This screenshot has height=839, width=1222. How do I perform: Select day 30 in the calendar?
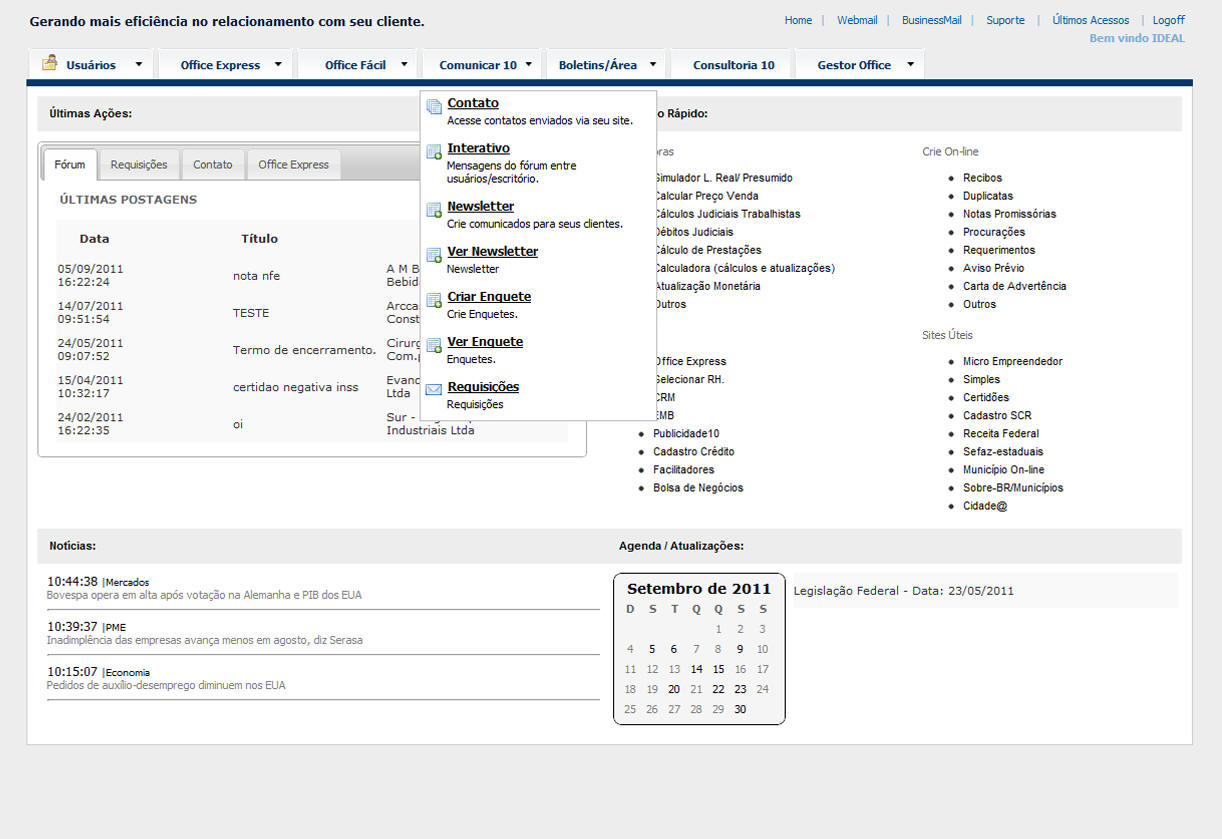[740, 709]
